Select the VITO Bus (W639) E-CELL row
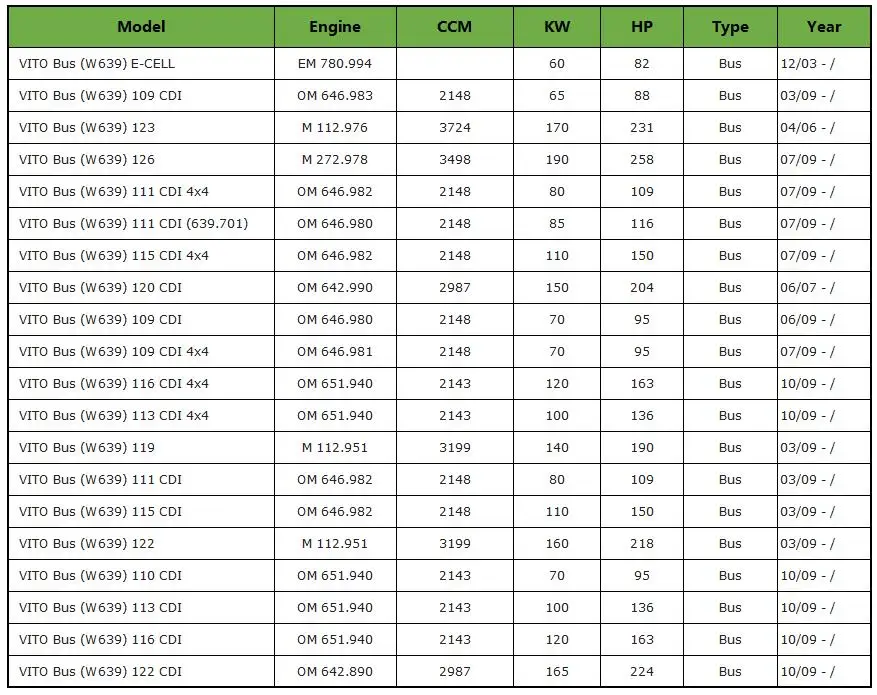The height and width of the screenshot is (695, 877). (x=439, y=64)
